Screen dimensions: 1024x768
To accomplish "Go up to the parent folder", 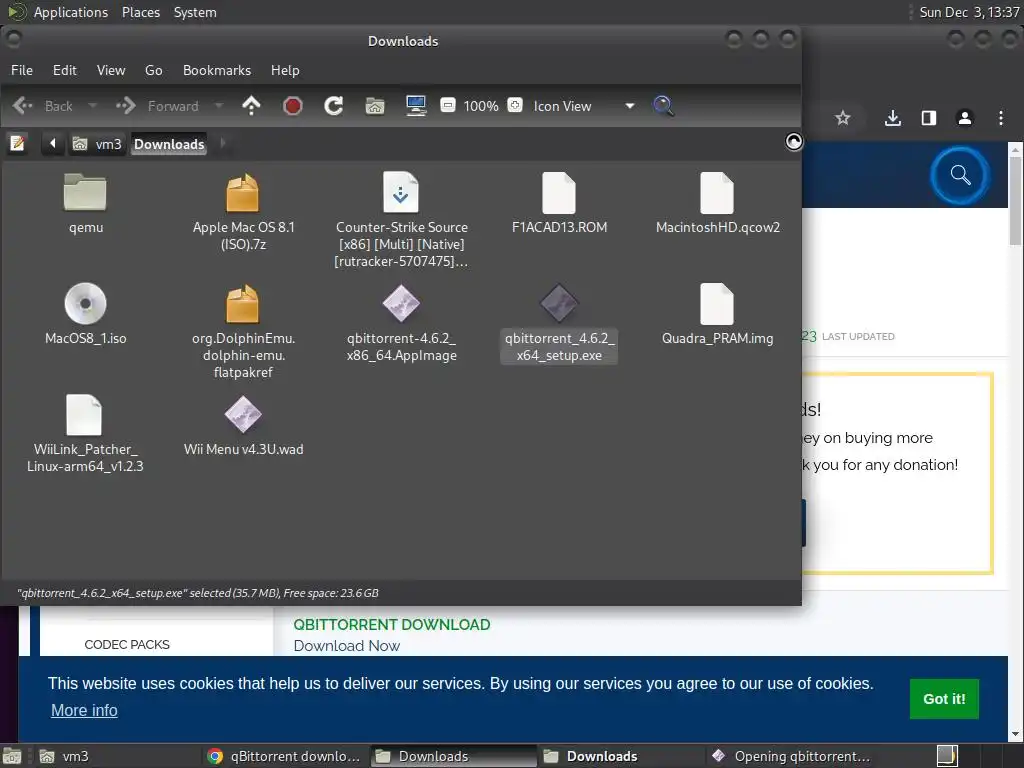I will (251, 106).
